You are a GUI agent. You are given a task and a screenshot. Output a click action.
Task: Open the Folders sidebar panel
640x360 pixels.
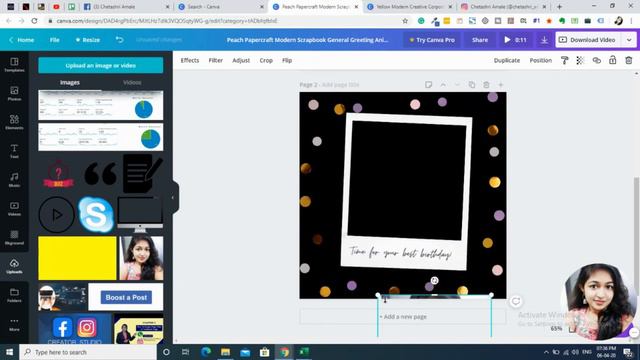(x=14, y=295)
